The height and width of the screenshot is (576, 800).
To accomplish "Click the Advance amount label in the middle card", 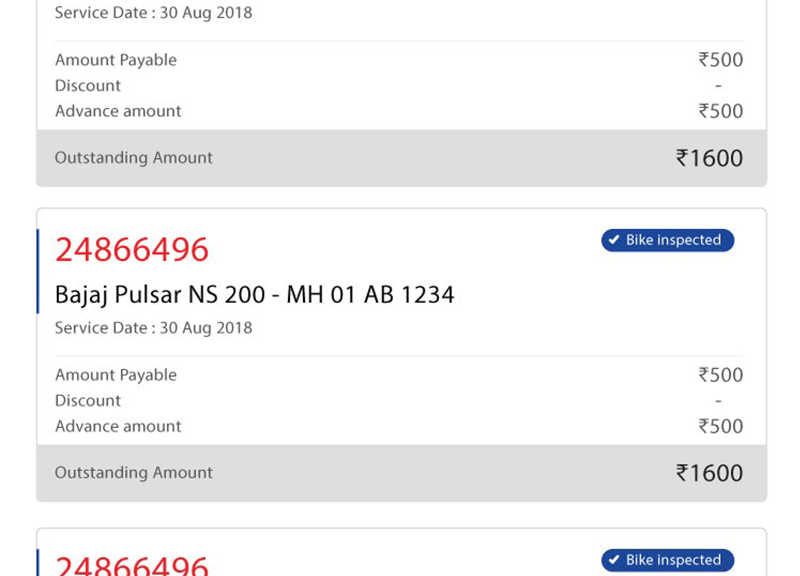I will click(118, 426).
